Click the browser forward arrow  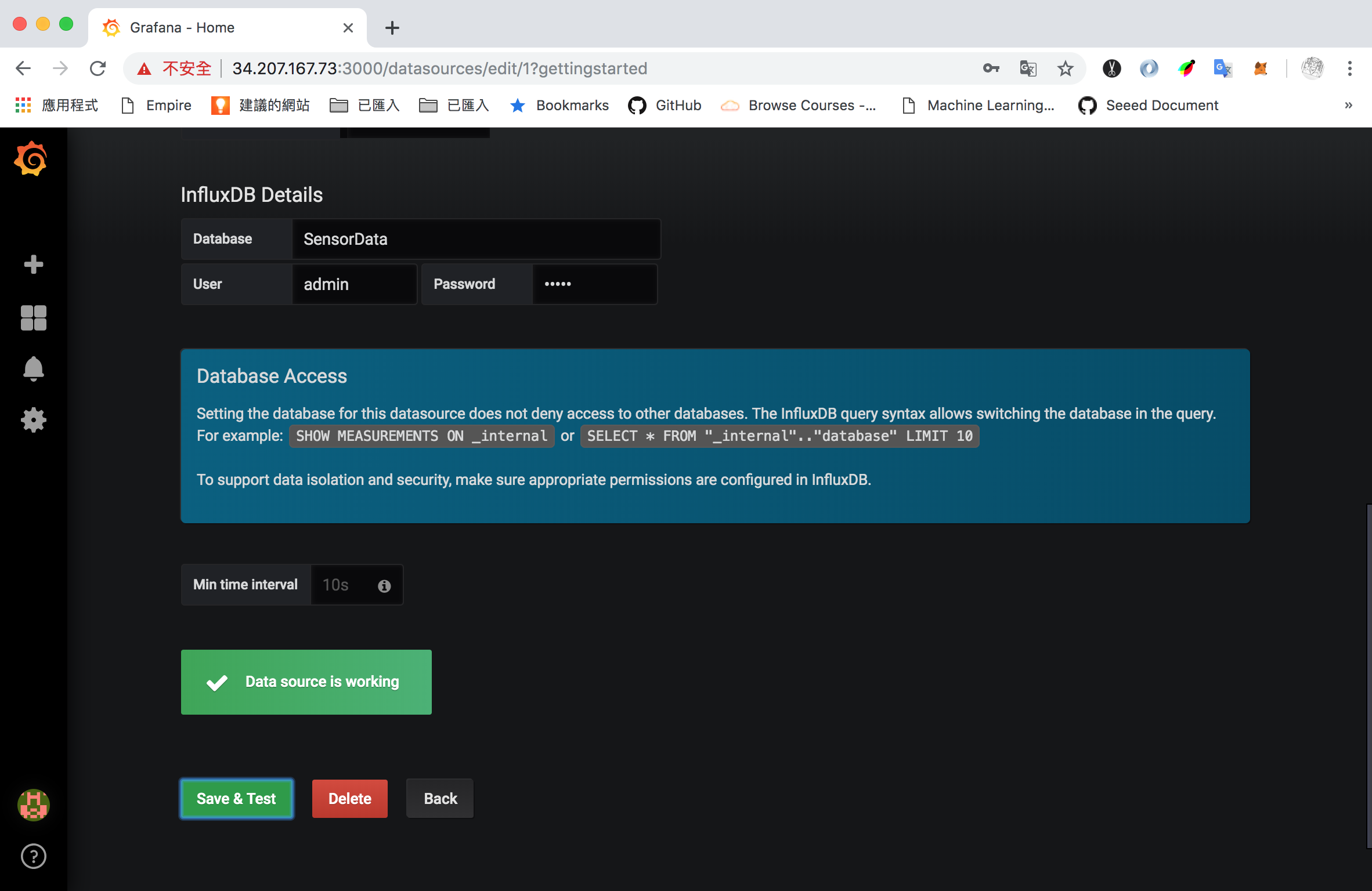(60, 68)
